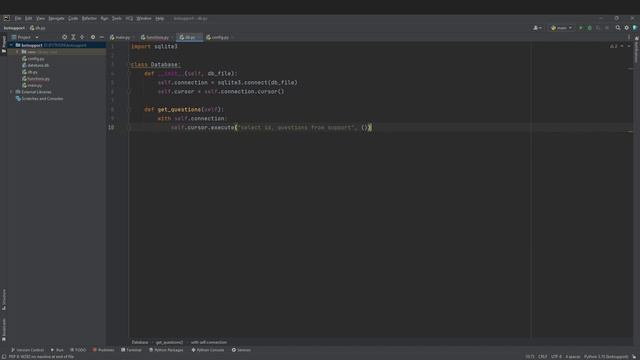This screenshot has width=640, height=360.
Task: Click the CRLF line separator status item
Action: coord(542,357)
